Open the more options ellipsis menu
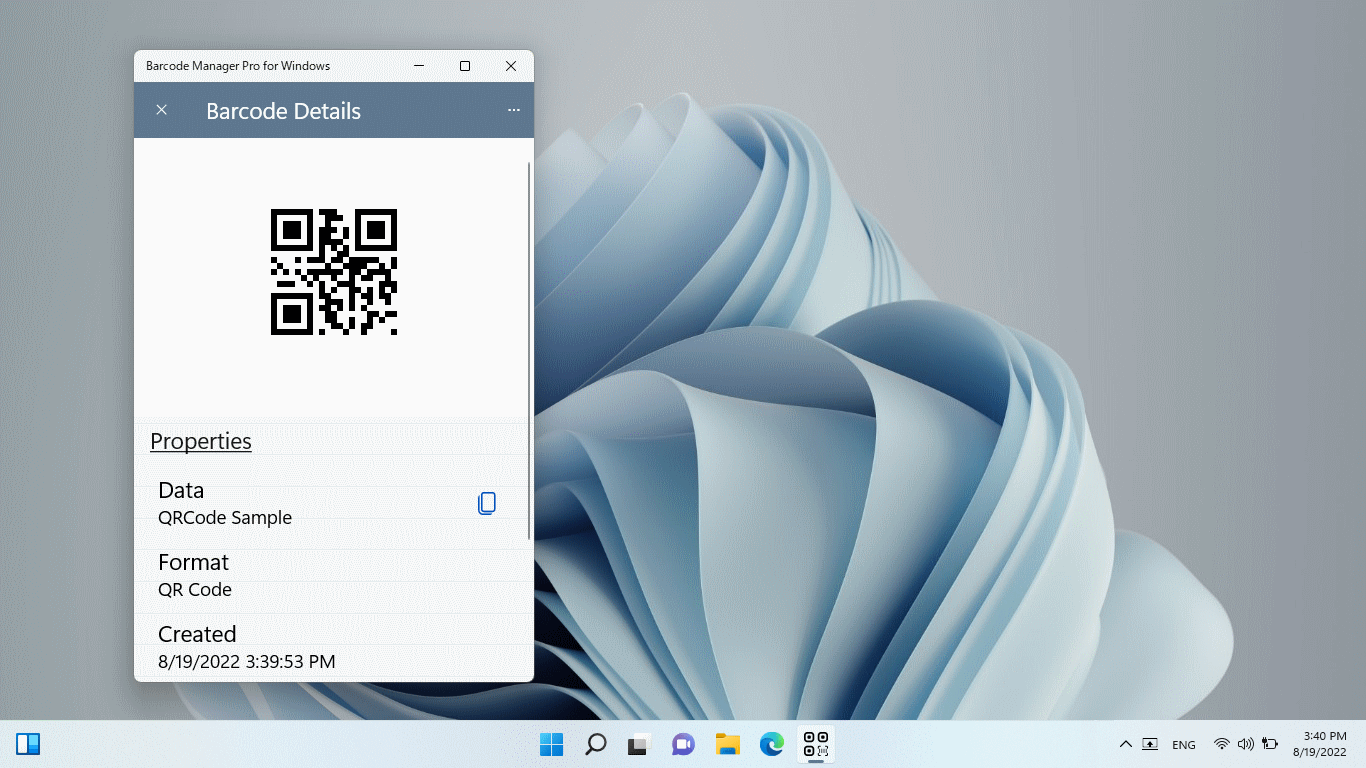 (x=514, y=110)
